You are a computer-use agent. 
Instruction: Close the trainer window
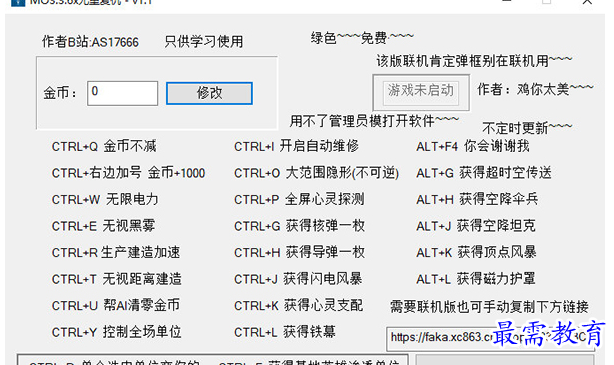point(587,2)
